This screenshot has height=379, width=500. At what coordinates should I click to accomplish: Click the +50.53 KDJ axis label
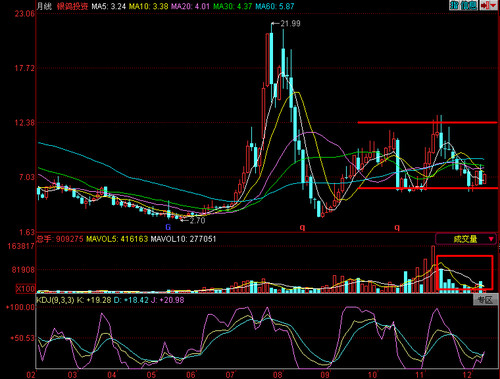[22, 338]
